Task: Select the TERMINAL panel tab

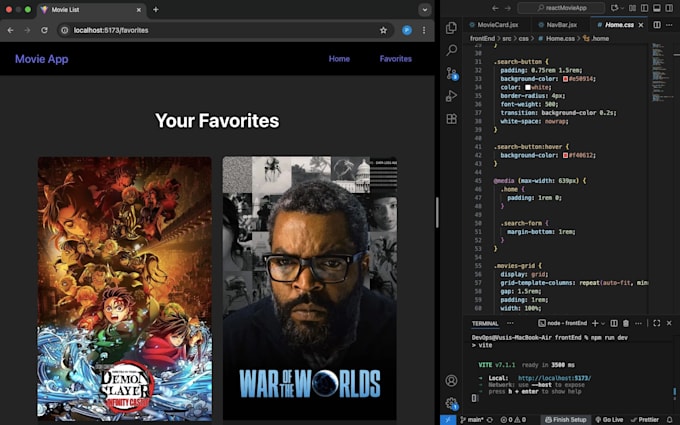Action: point(485,324)
